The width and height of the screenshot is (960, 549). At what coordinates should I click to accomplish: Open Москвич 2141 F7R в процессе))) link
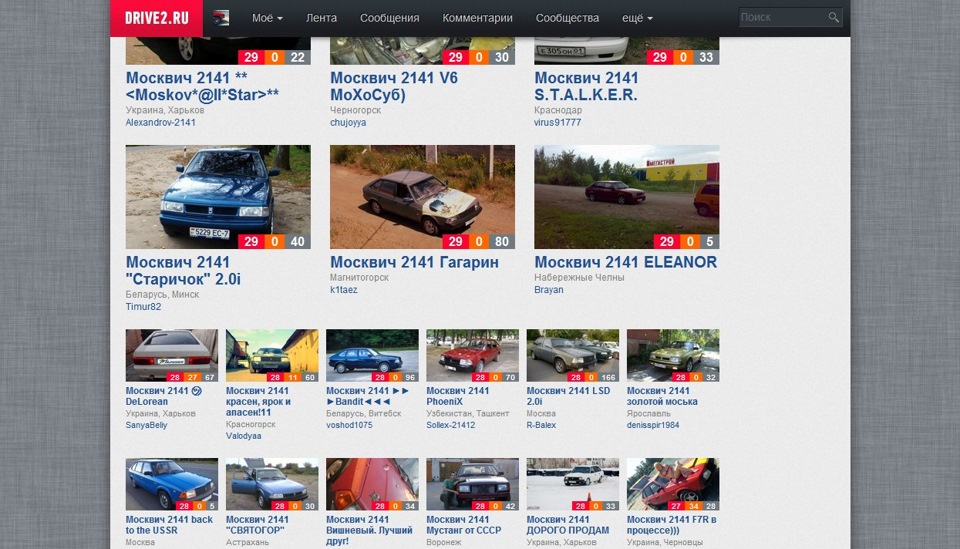tap(672, 525)
